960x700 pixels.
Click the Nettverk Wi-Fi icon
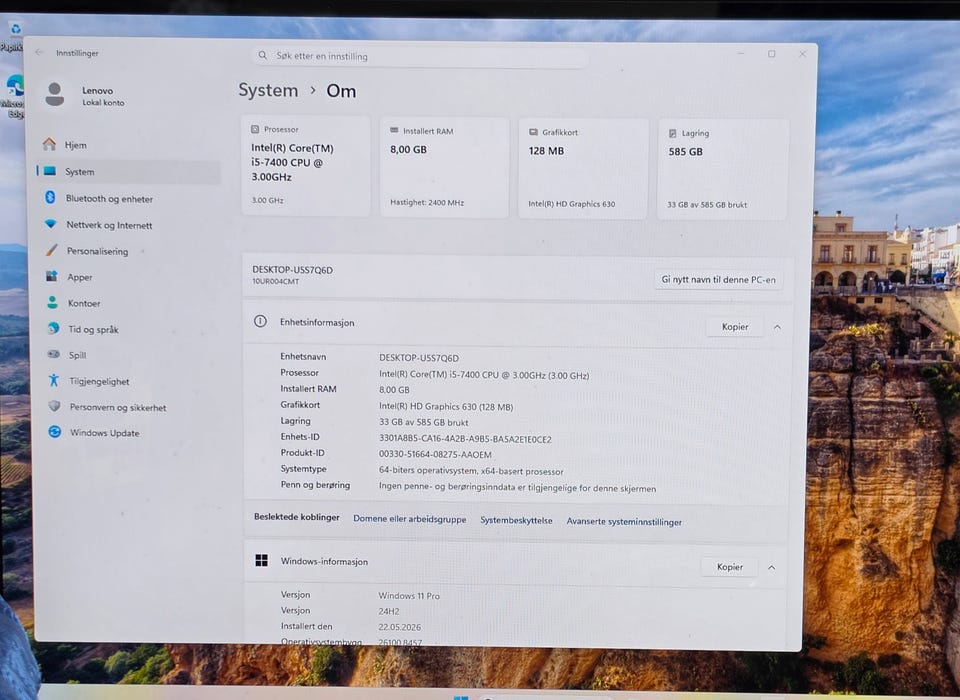coord(51,224)
